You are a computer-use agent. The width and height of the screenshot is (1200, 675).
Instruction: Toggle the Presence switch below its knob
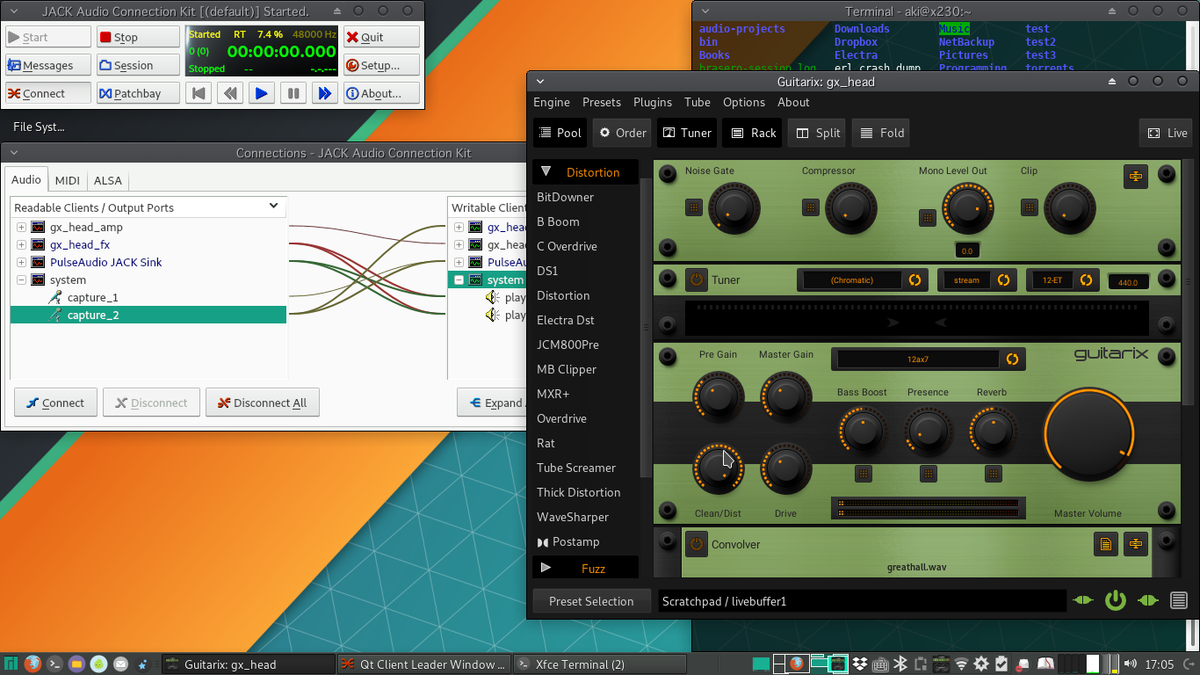[928, 473]
